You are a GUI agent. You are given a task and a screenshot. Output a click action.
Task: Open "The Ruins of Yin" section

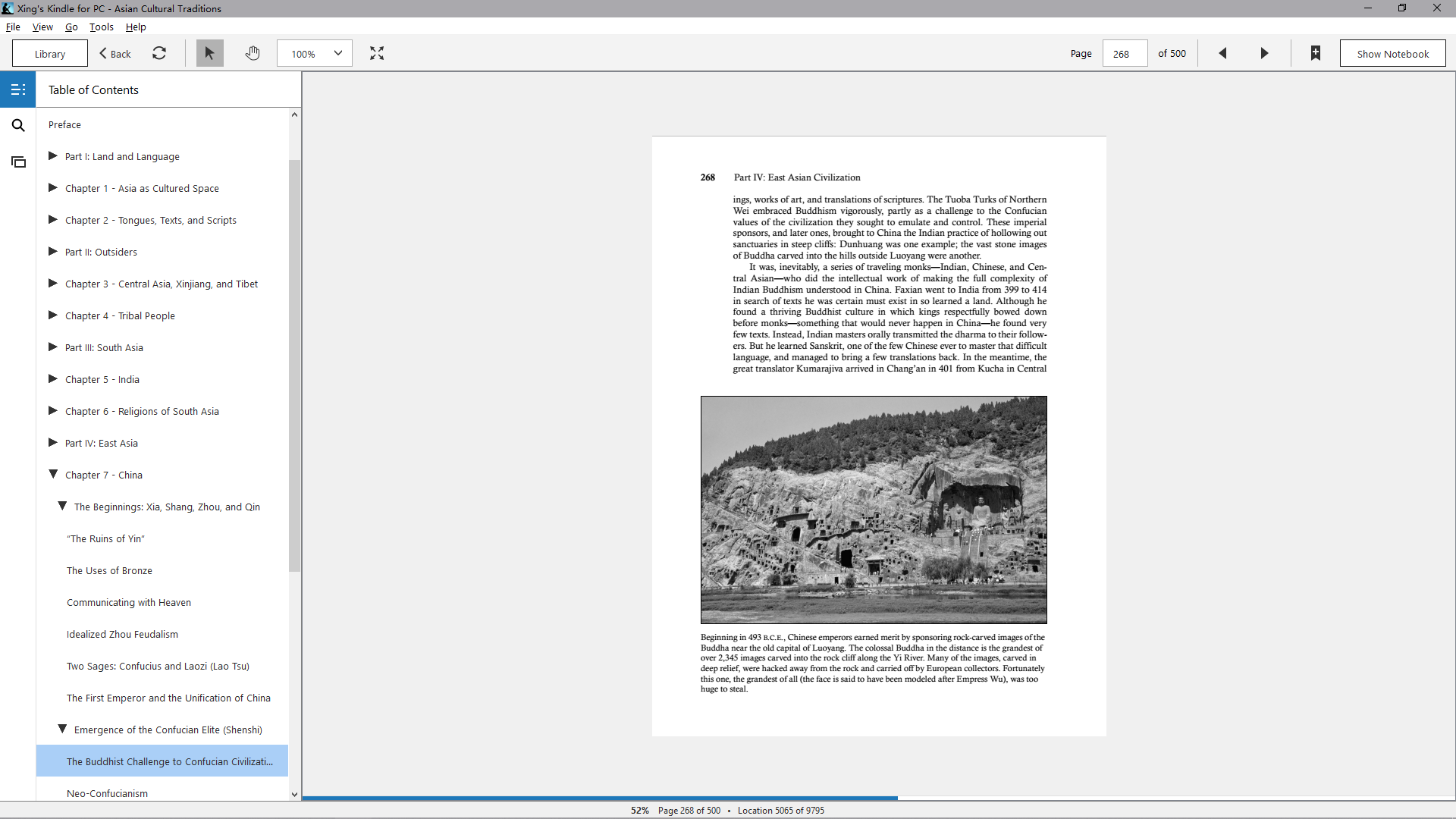point(105,538)
